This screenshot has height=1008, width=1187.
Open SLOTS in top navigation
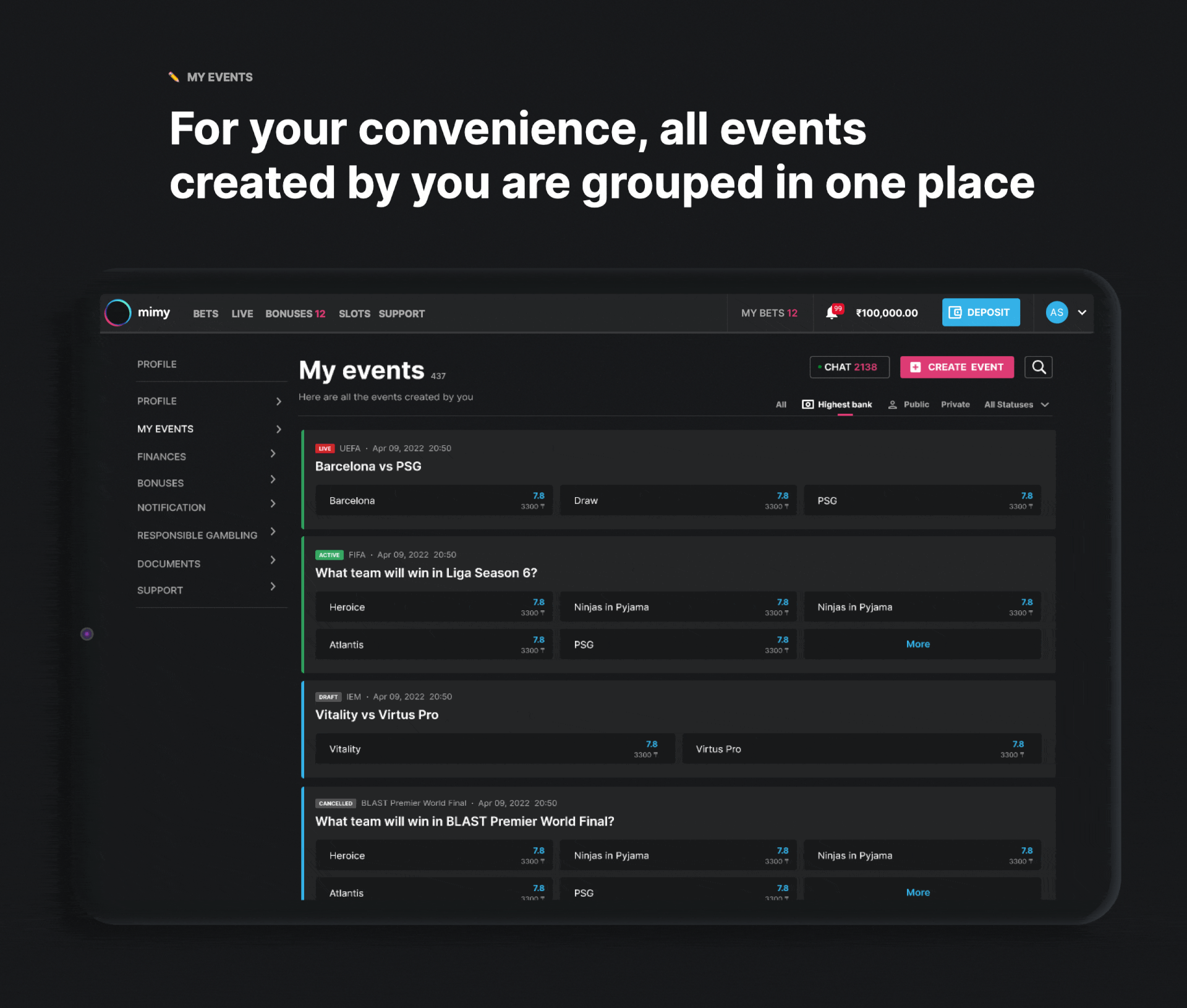(x=354, y=314)
